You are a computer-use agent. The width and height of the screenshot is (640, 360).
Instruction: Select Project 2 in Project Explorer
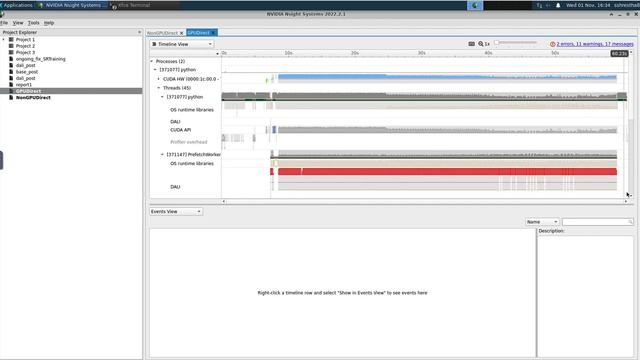(25, 46)
